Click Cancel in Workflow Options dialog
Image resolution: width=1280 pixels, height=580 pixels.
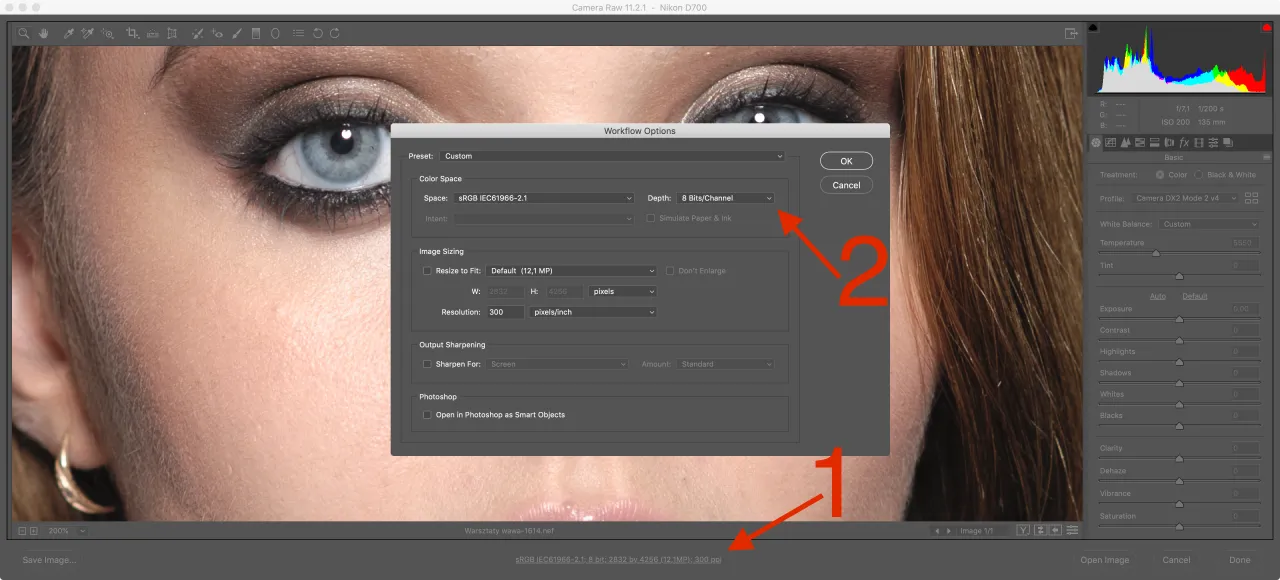click(846, 185)
